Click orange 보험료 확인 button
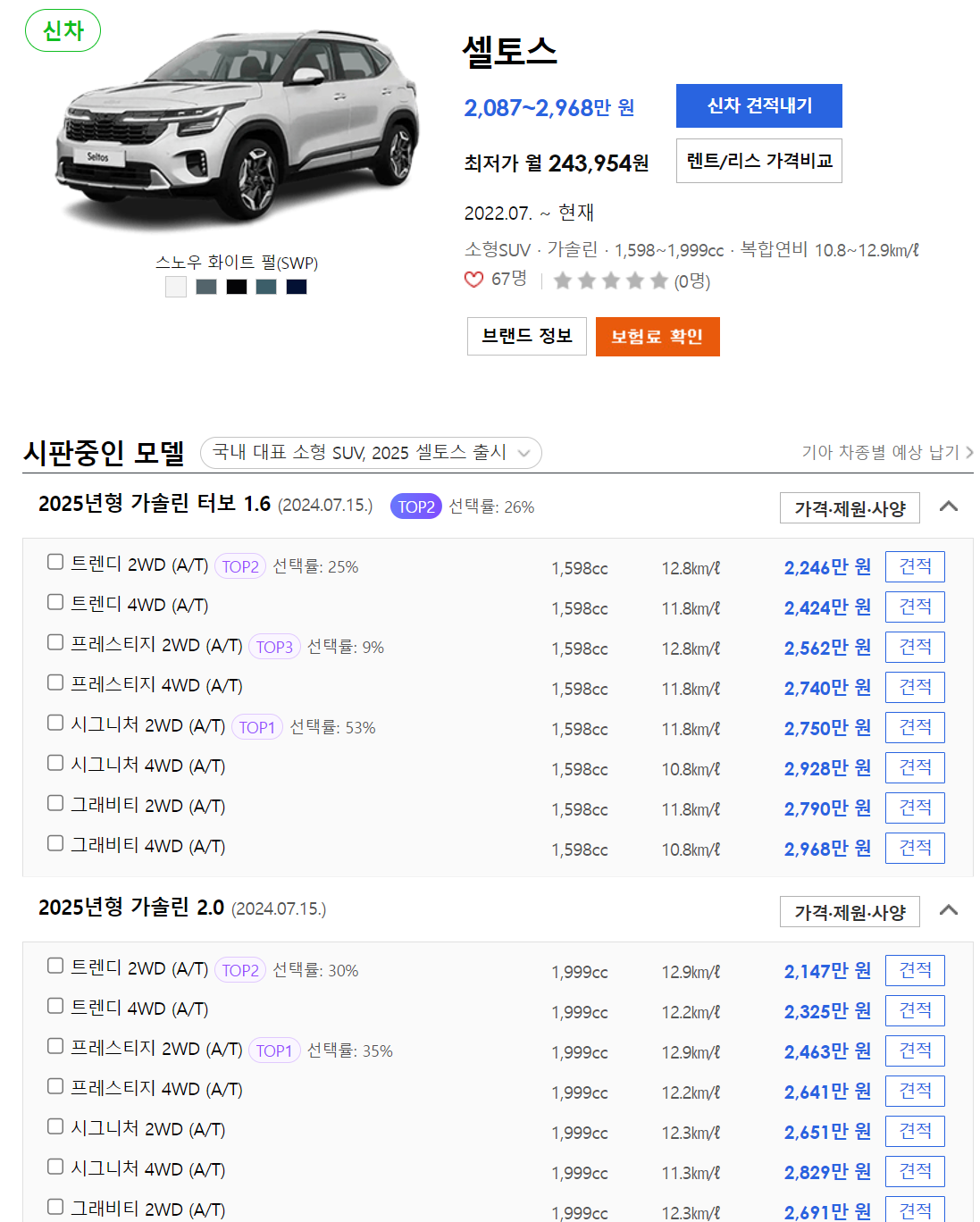The image size is (980, 1222). pyautogui.click(x=658, y=337)
